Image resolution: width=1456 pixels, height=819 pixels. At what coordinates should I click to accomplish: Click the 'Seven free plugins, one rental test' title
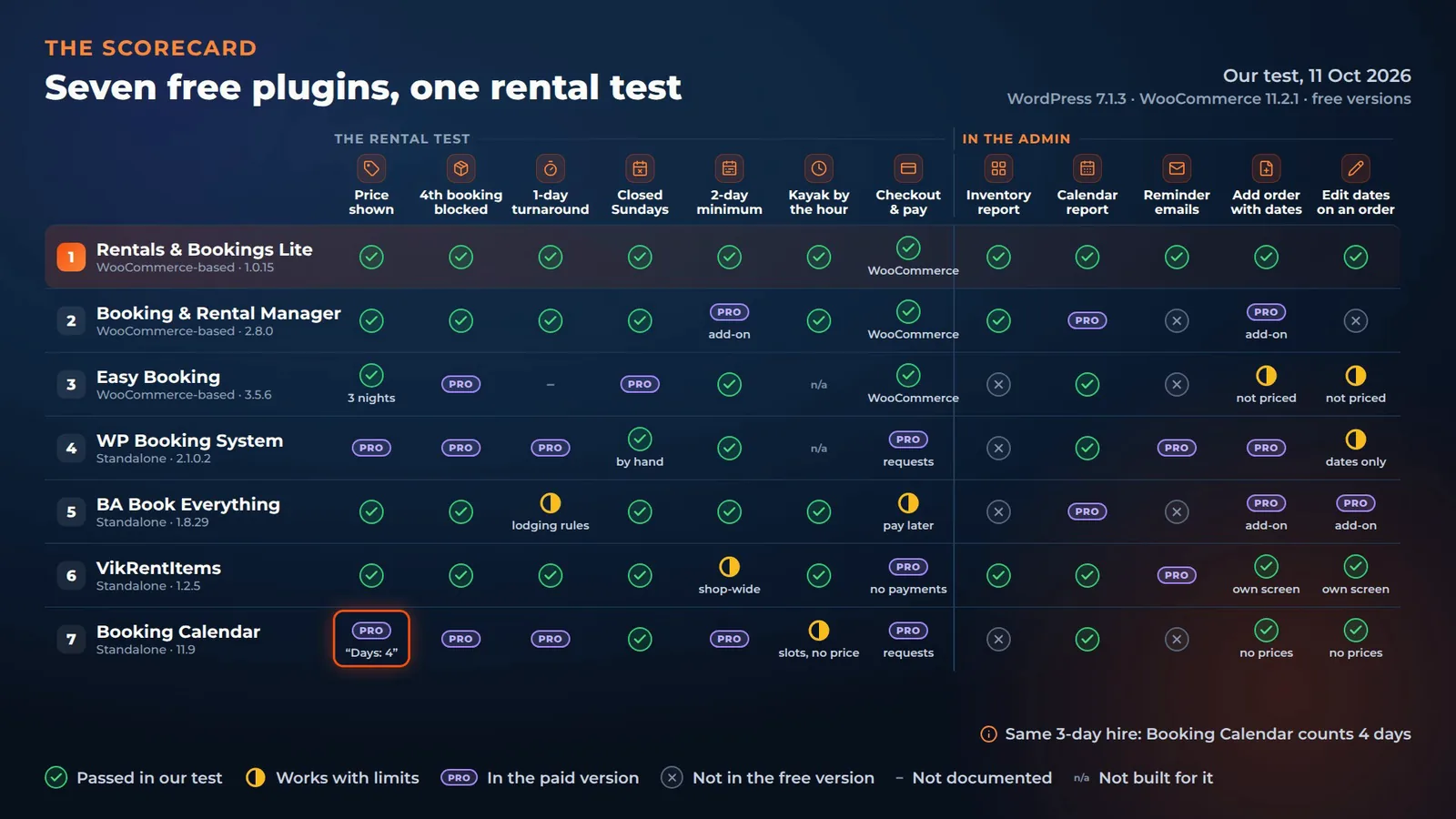click(x=363, y=87)
